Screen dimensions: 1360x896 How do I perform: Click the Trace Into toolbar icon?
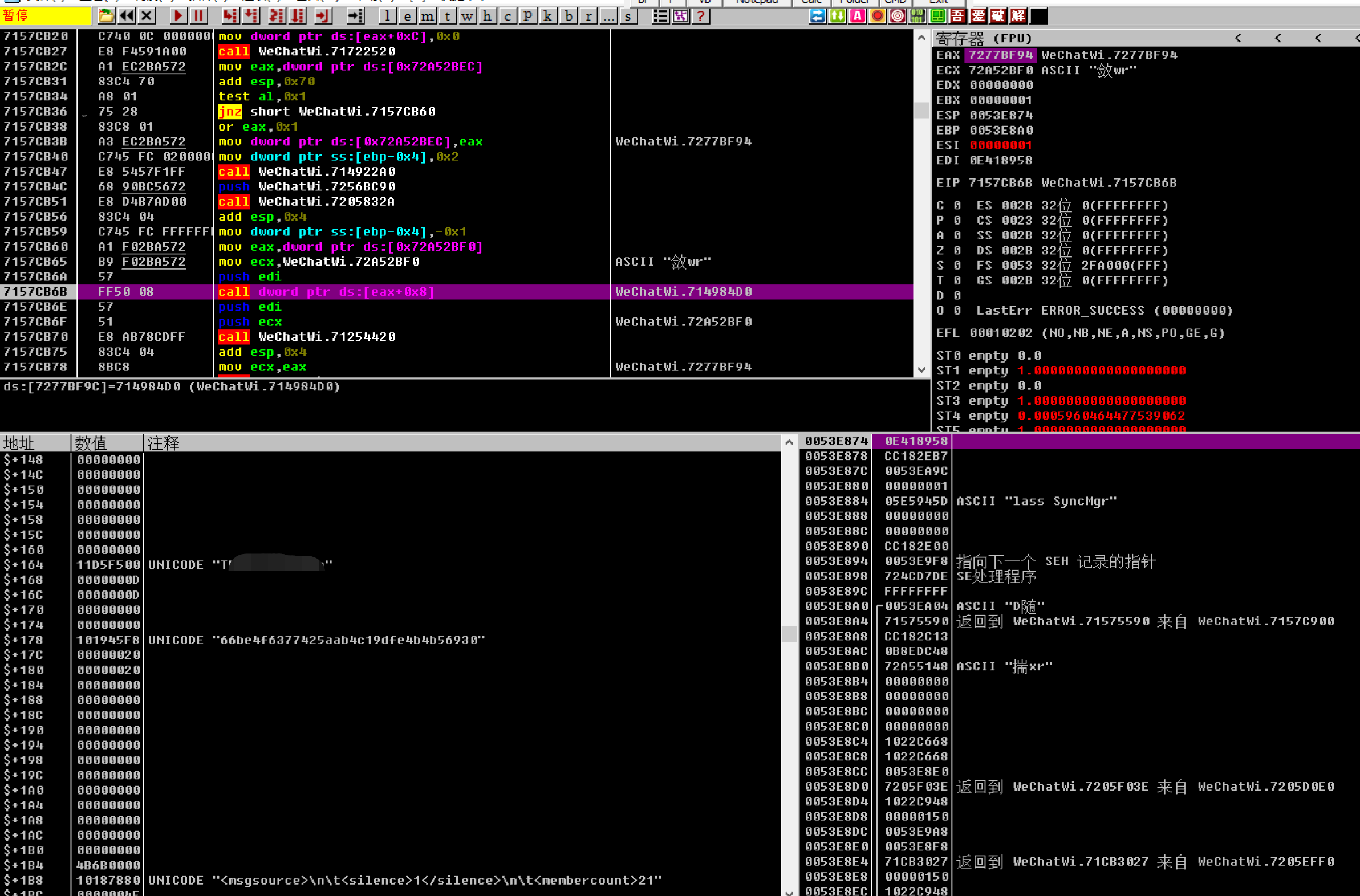[277, 16]
